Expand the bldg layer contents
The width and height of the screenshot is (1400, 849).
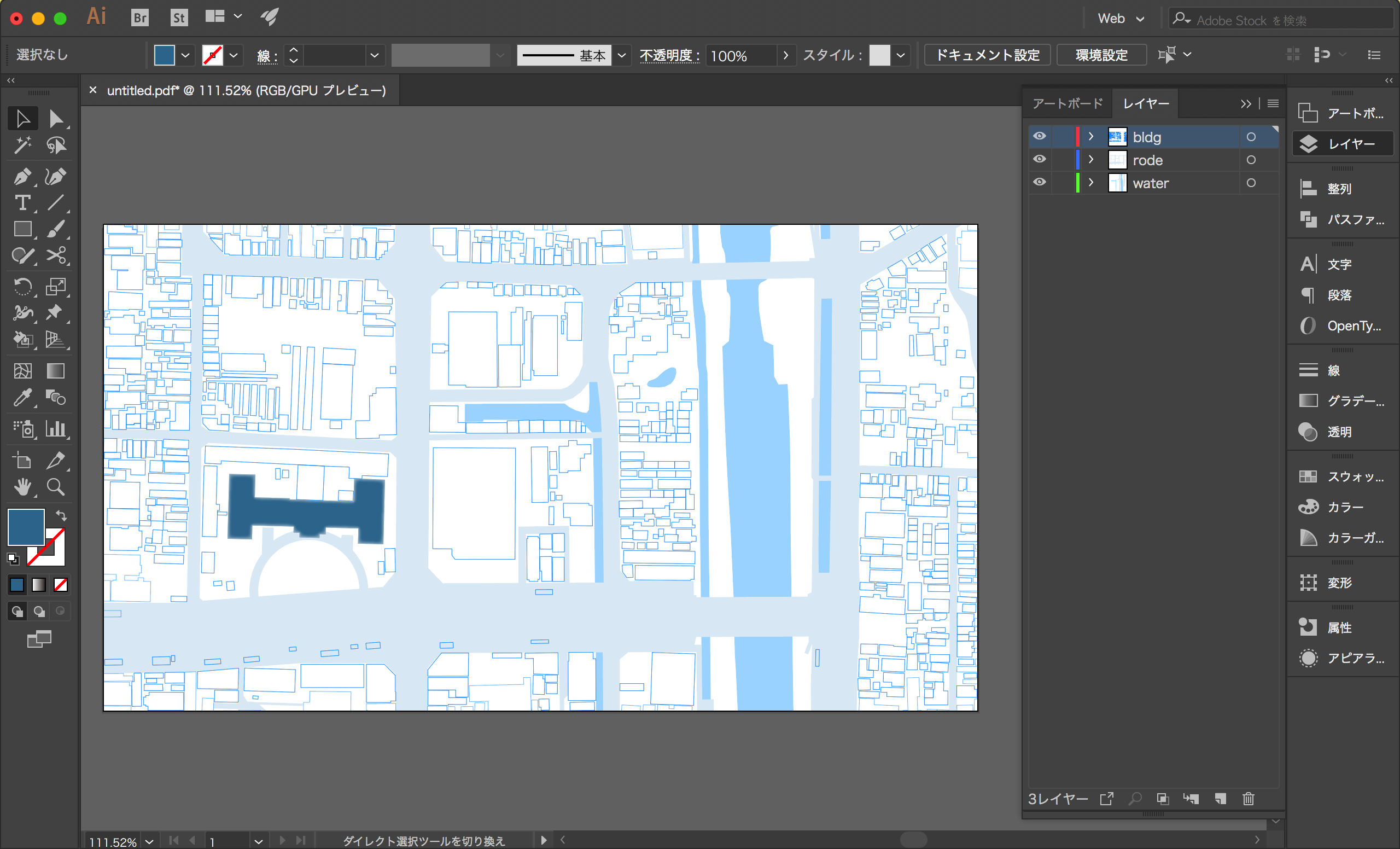point(1090,136)
